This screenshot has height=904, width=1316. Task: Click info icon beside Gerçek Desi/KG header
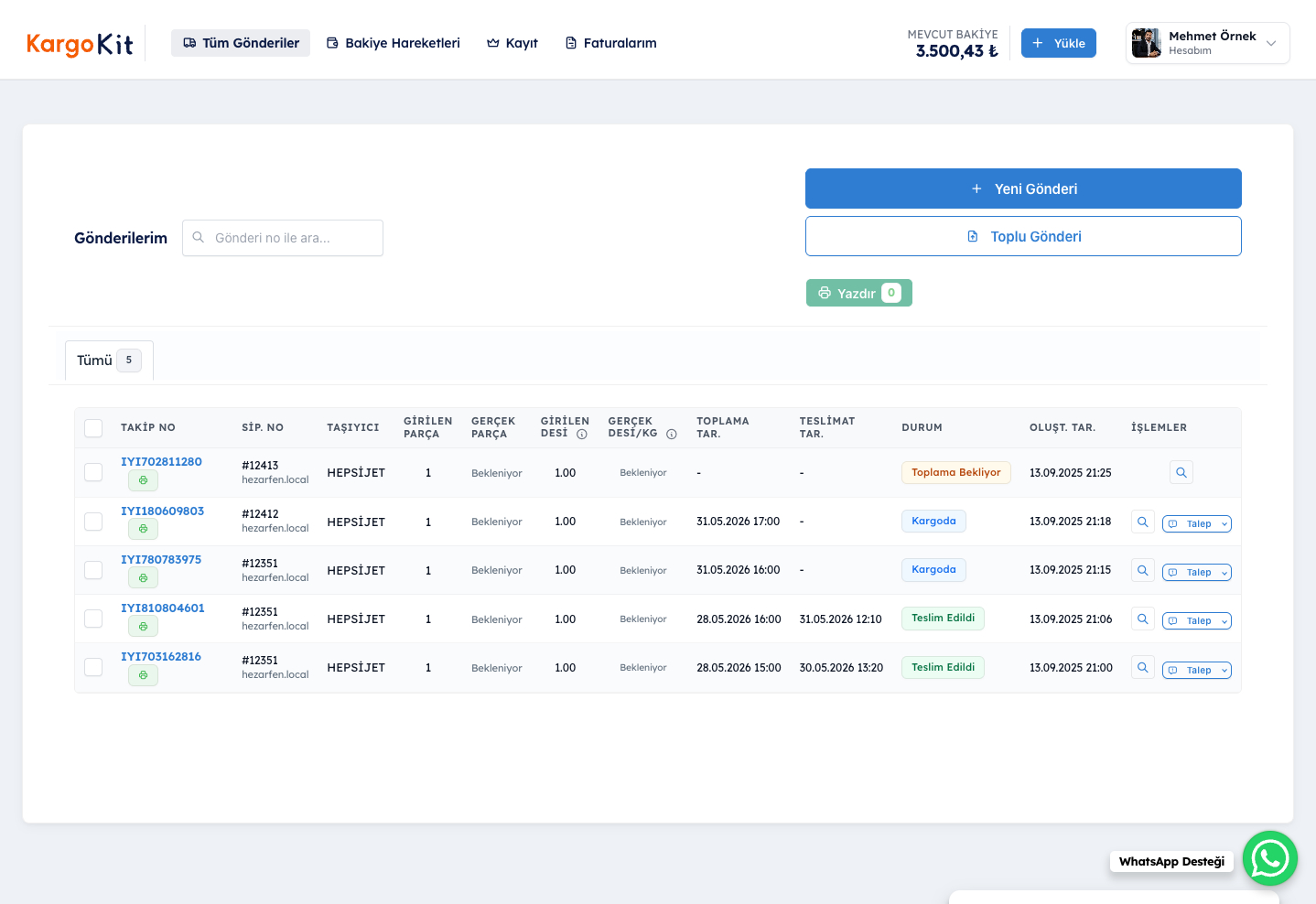[x=671, y=435]
